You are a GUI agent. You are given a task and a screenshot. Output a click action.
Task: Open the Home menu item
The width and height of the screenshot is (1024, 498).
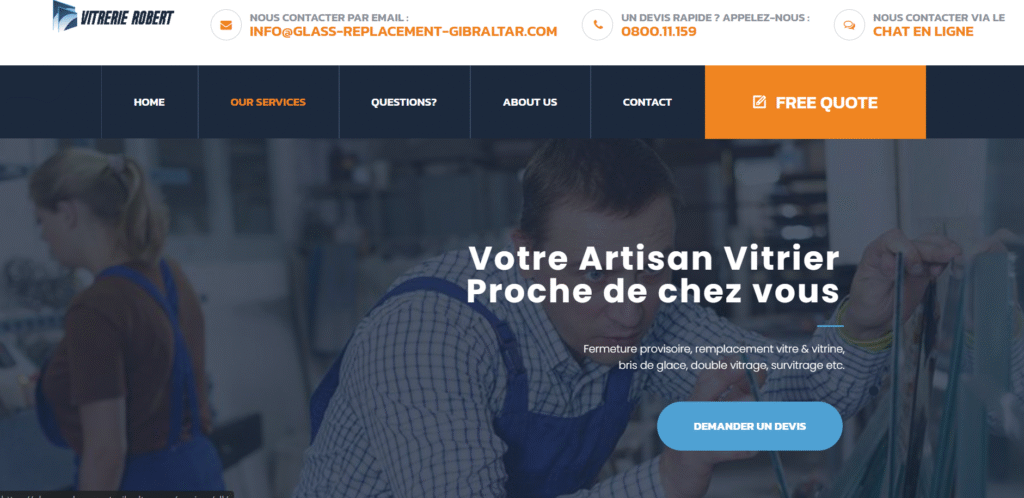pyautogui.click(x=150, y=102)
